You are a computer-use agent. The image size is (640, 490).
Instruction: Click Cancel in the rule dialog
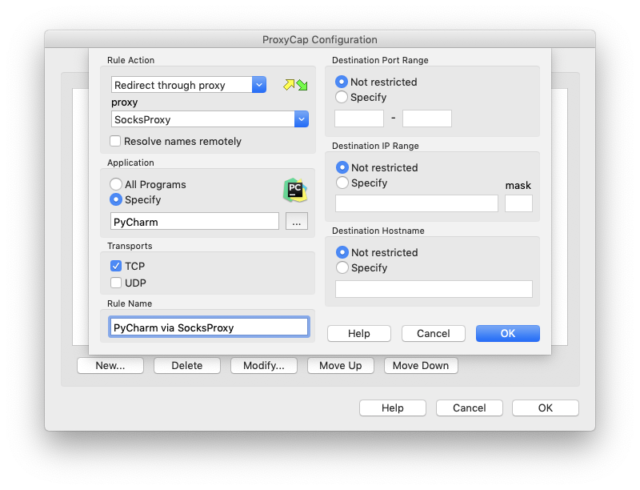pyautogui.click(x=433, y=333)
